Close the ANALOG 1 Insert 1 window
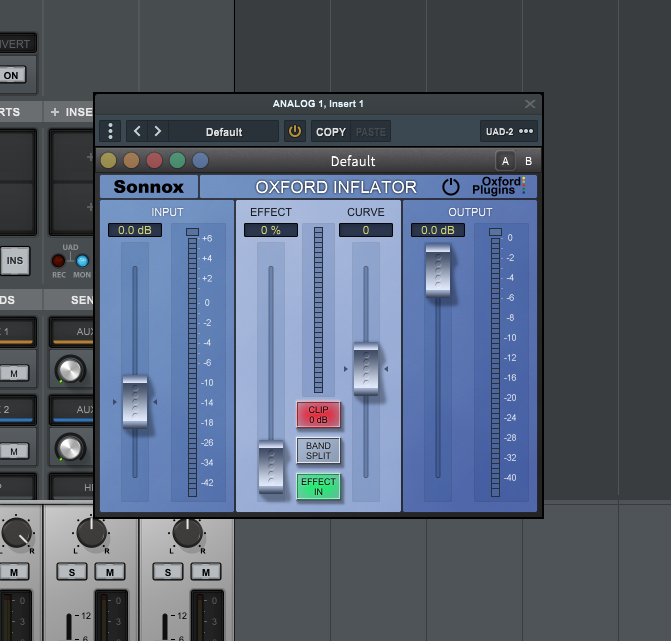 (x=530, y=104)
